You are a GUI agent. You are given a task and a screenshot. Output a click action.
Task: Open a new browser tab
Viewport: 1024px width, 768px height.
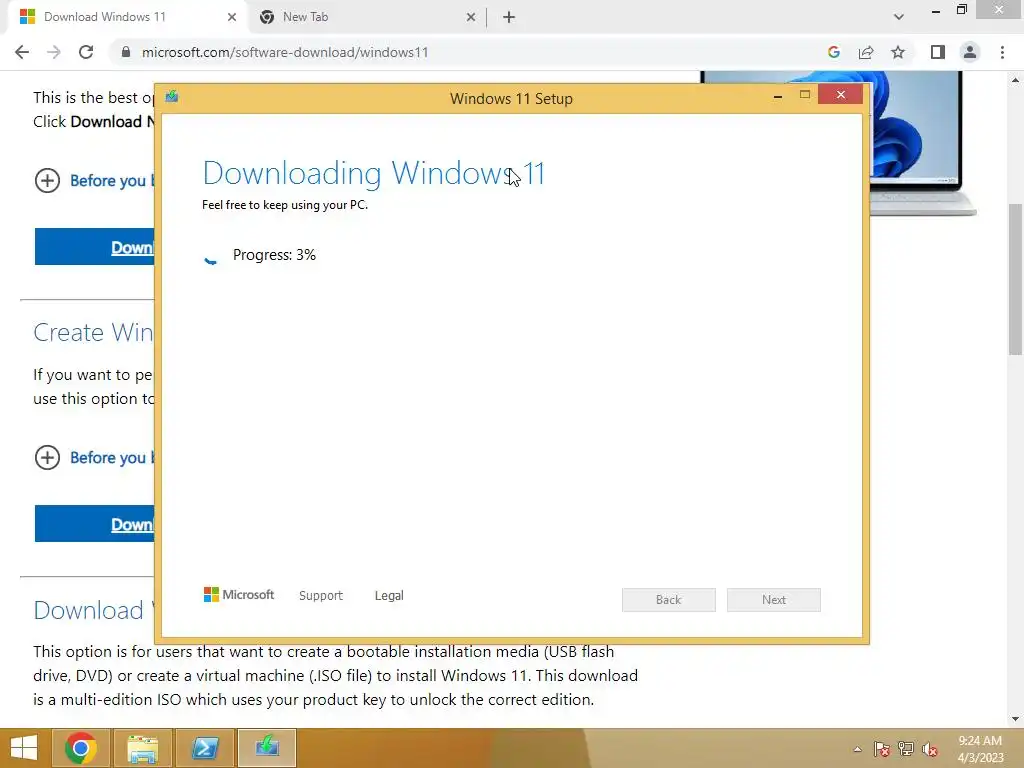tap(509, 17)
